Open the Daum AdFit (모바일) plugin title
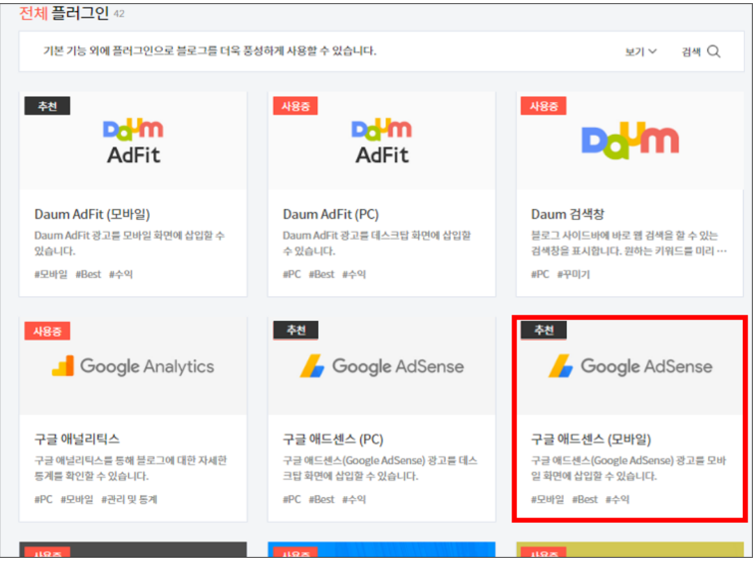756x562 pixels. [x=92, y=214]
